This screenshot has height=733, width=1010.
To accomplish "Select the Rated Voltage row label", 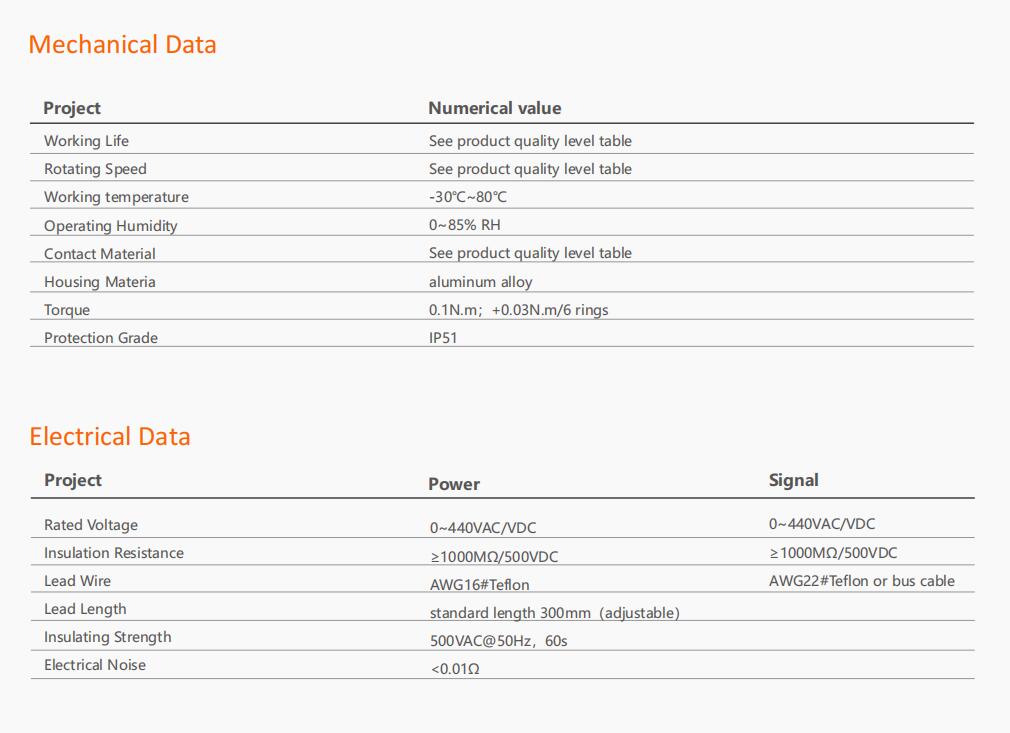I will point(91,525).
